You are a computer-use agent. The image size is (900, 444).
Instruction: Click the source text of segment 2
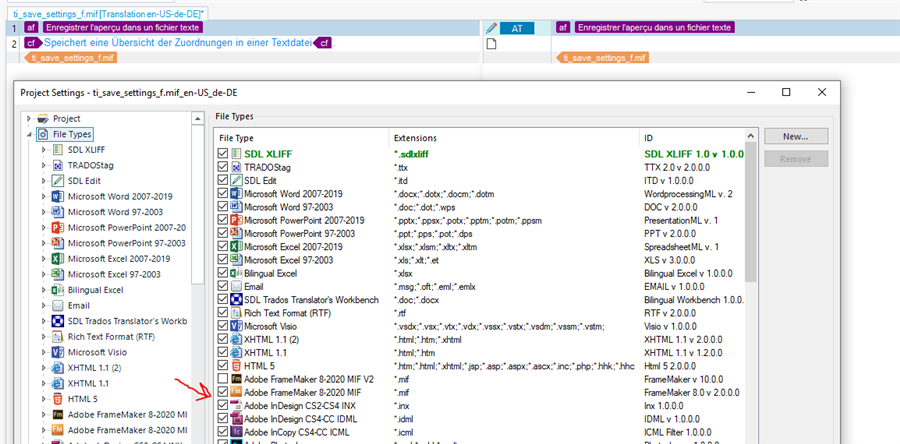point(178,43)
